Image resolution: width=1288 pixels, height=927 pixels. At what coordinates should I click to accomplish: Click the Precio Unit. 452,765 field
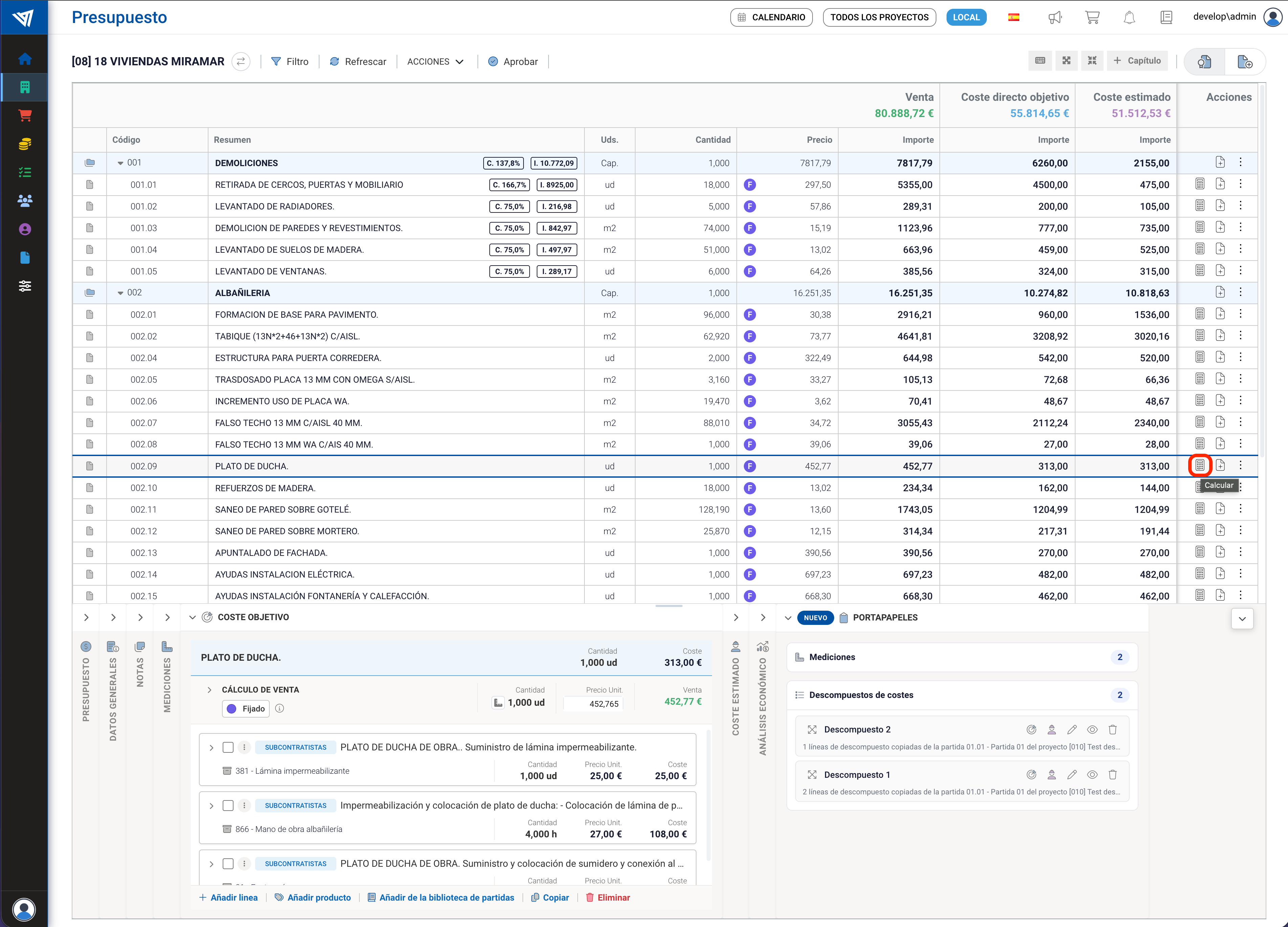click(x=594, y=704)
